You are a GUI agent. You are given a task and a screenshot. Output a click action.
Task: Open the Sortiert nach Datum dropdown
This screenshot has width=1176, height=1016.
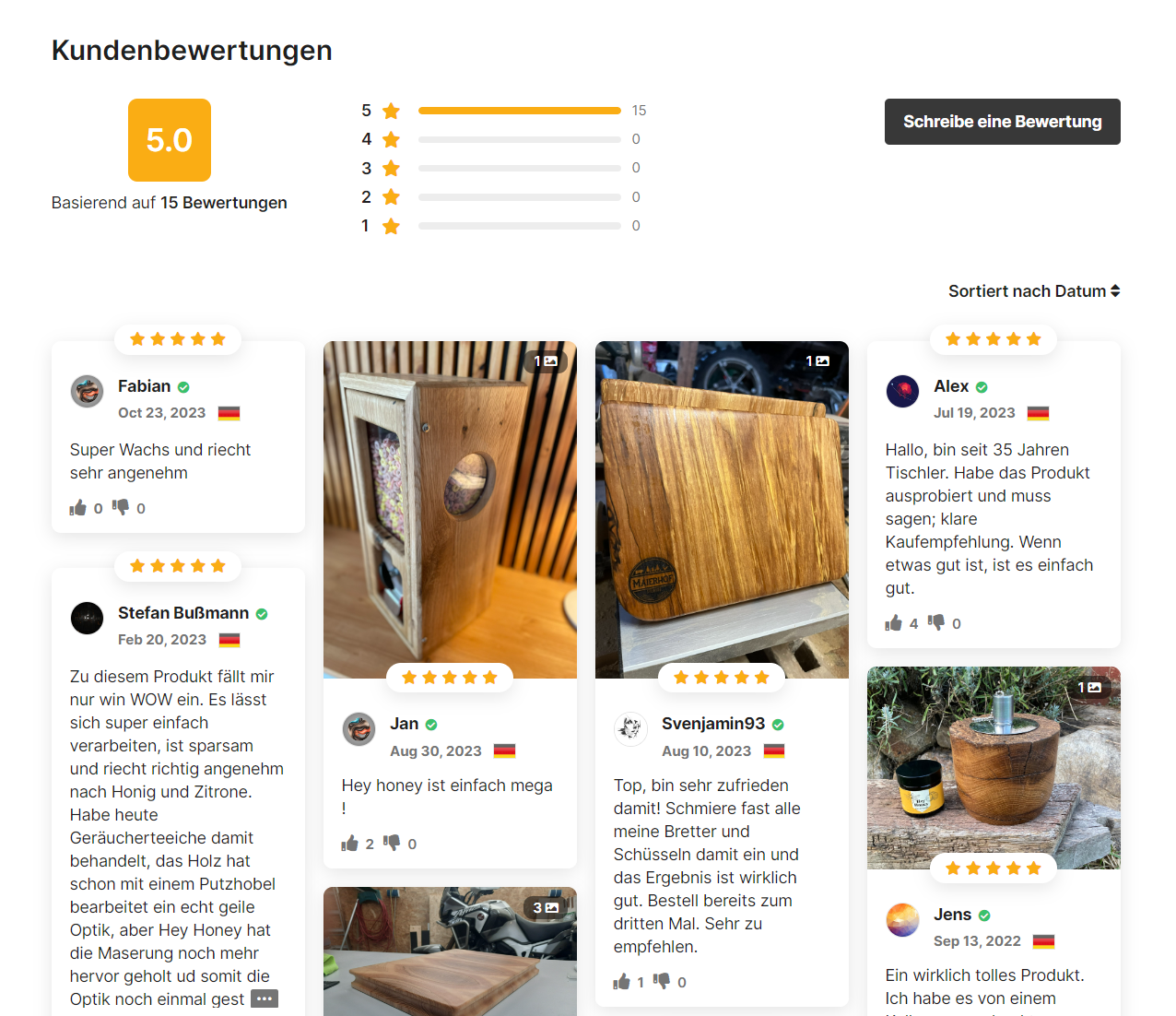(x=1034, y=291)
